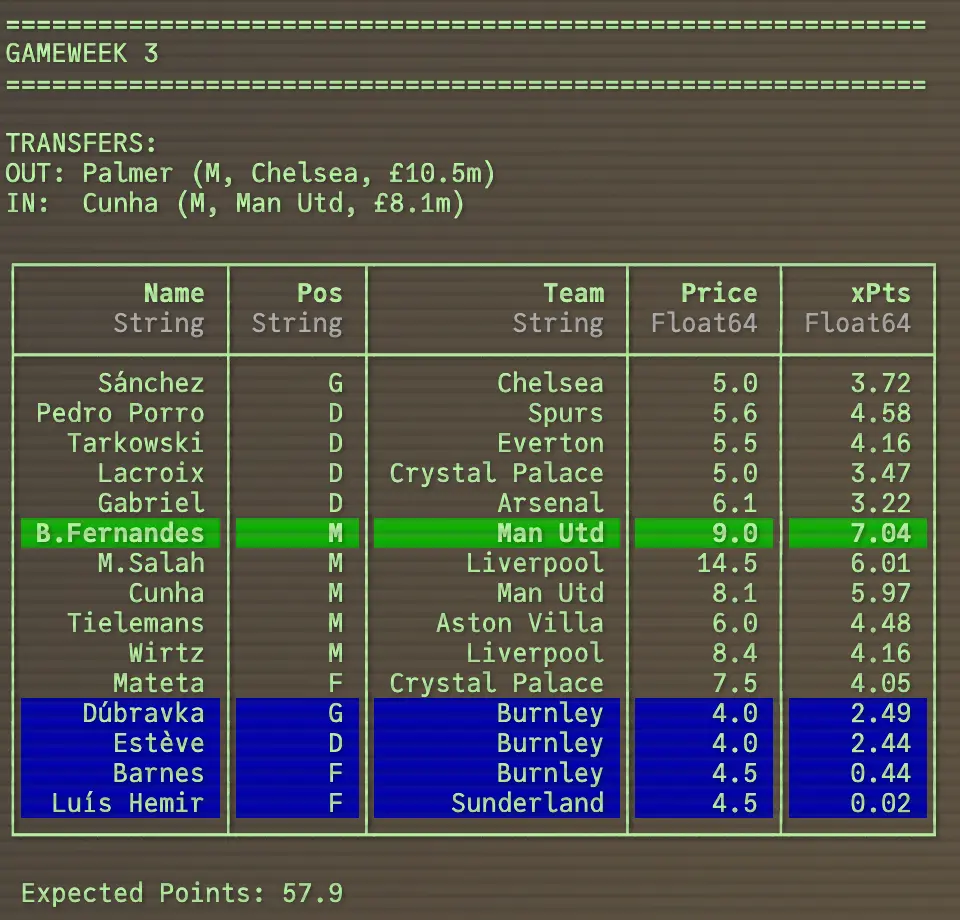This screenshot has width=960, height=920.
Task: Click the Everton team cell
Action: pos(550,443)
